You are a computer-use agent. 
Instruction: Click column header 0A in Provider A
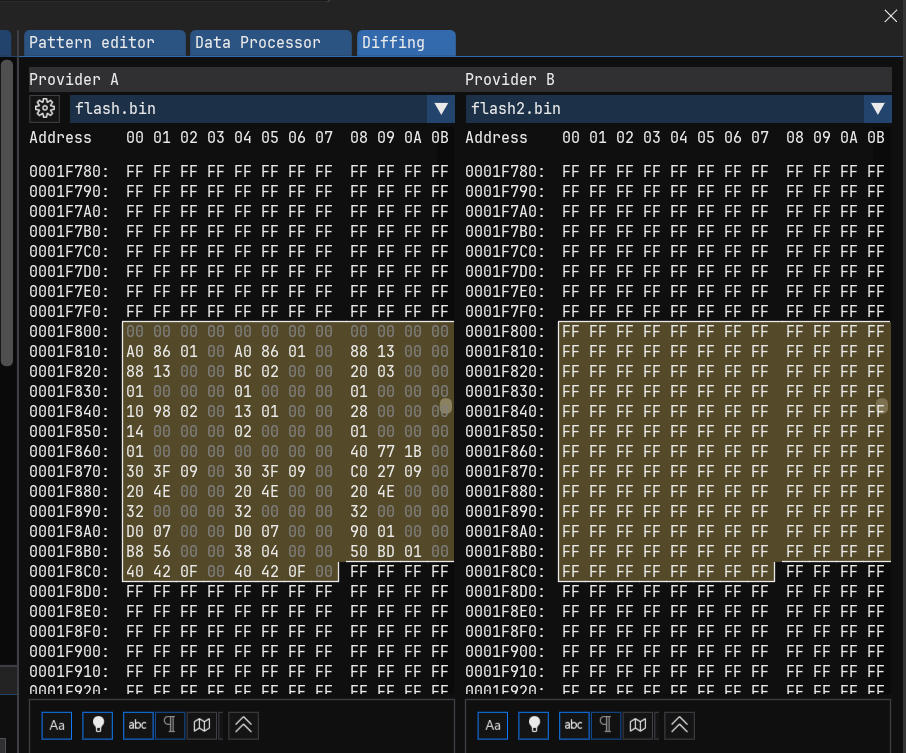pyautogui.click(x=413, y=138)
